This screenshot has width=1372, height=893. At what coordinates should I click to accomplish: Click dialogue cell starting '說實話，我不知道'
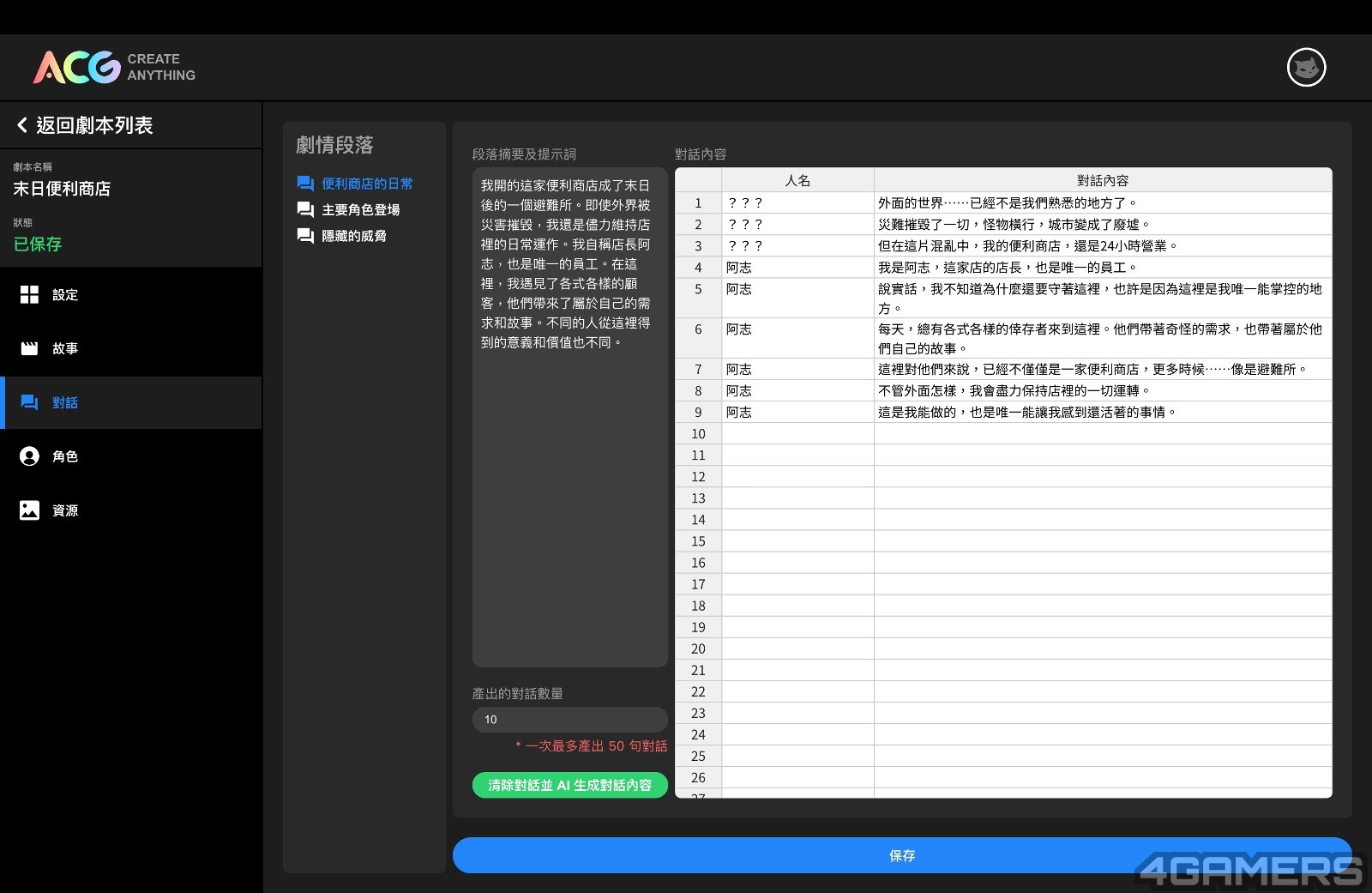point(1103,298)
